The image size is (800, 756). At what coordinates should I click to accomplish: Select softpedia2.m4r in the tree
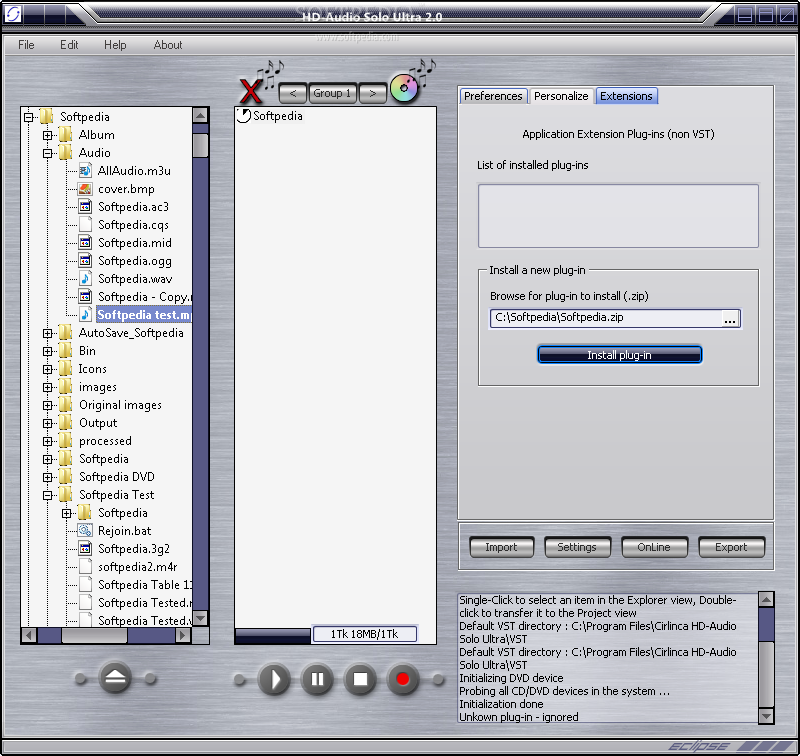pos(138,567)
